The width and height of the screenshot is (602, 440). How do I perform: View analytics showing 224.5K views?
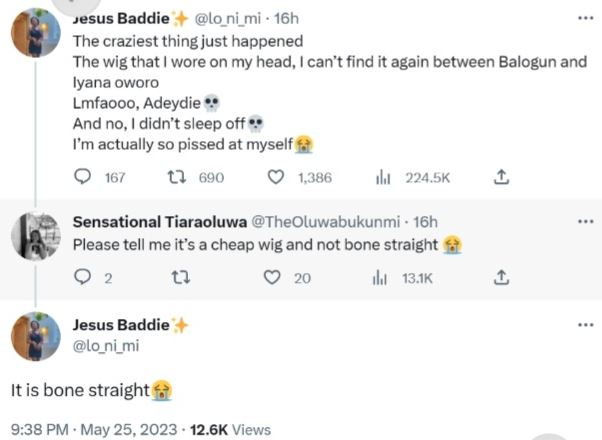382,177
